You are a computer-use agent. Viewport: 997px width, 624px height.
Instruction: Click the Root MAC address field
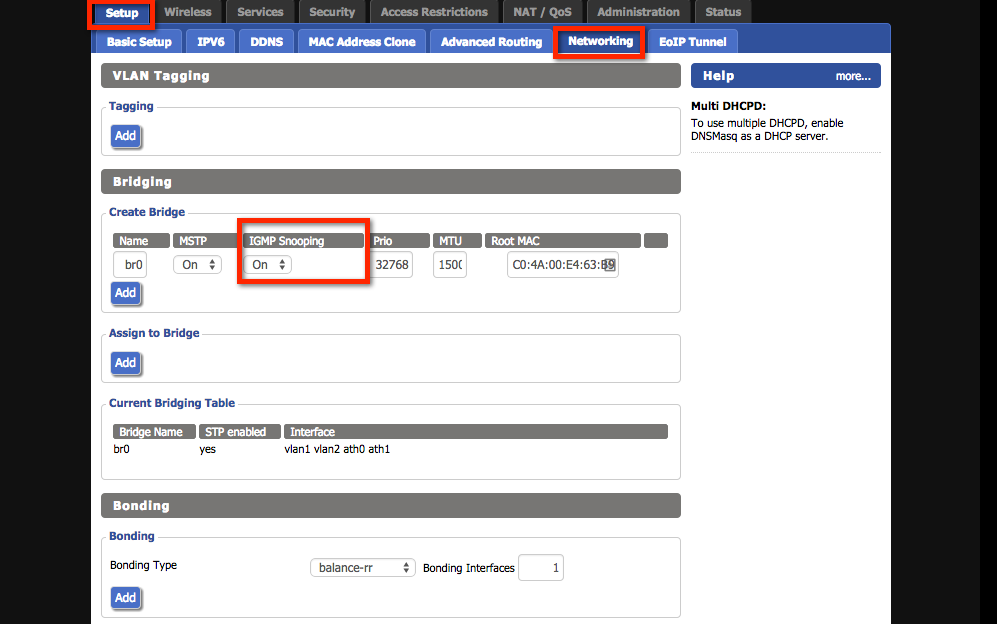562,265
